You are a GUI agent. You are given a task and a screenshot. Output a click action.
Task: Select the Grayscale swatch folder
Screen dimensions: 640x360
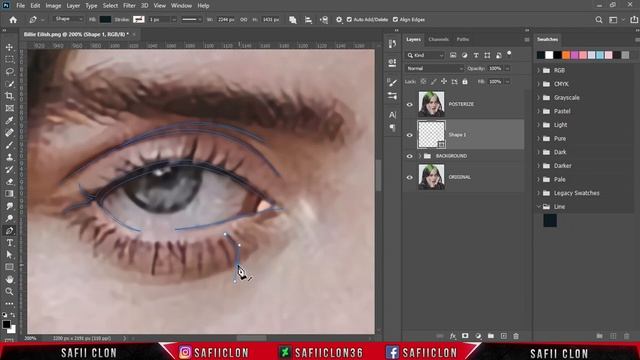(567, 98)
